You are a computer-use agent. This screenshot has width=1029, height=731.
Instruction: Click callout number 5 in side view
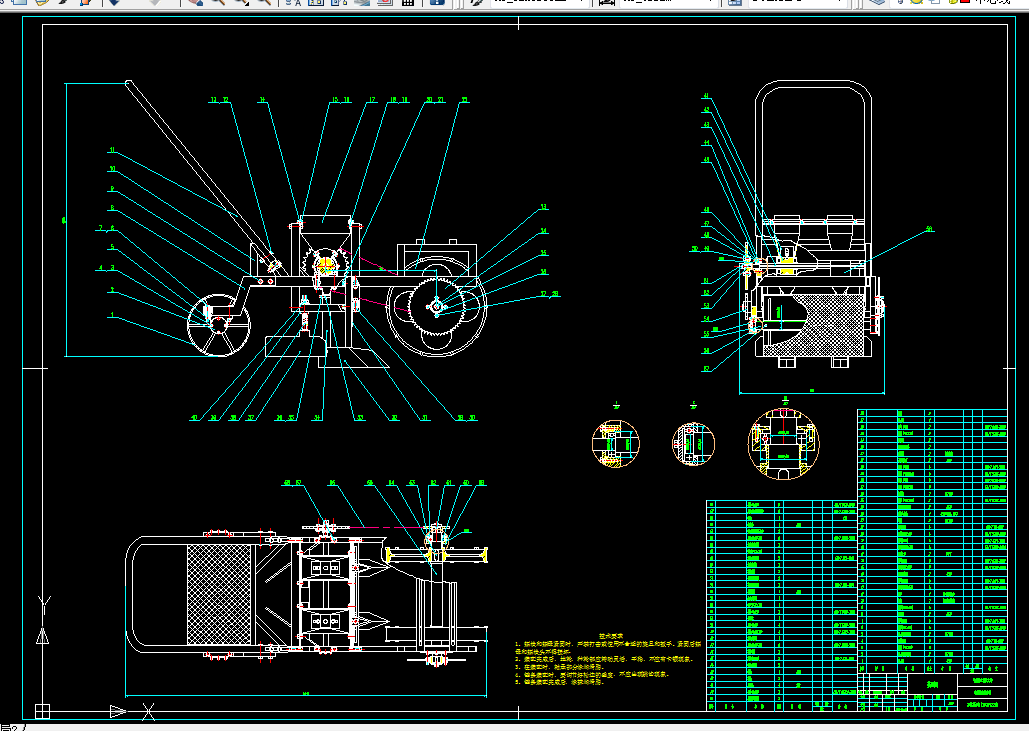click(112, 247)
